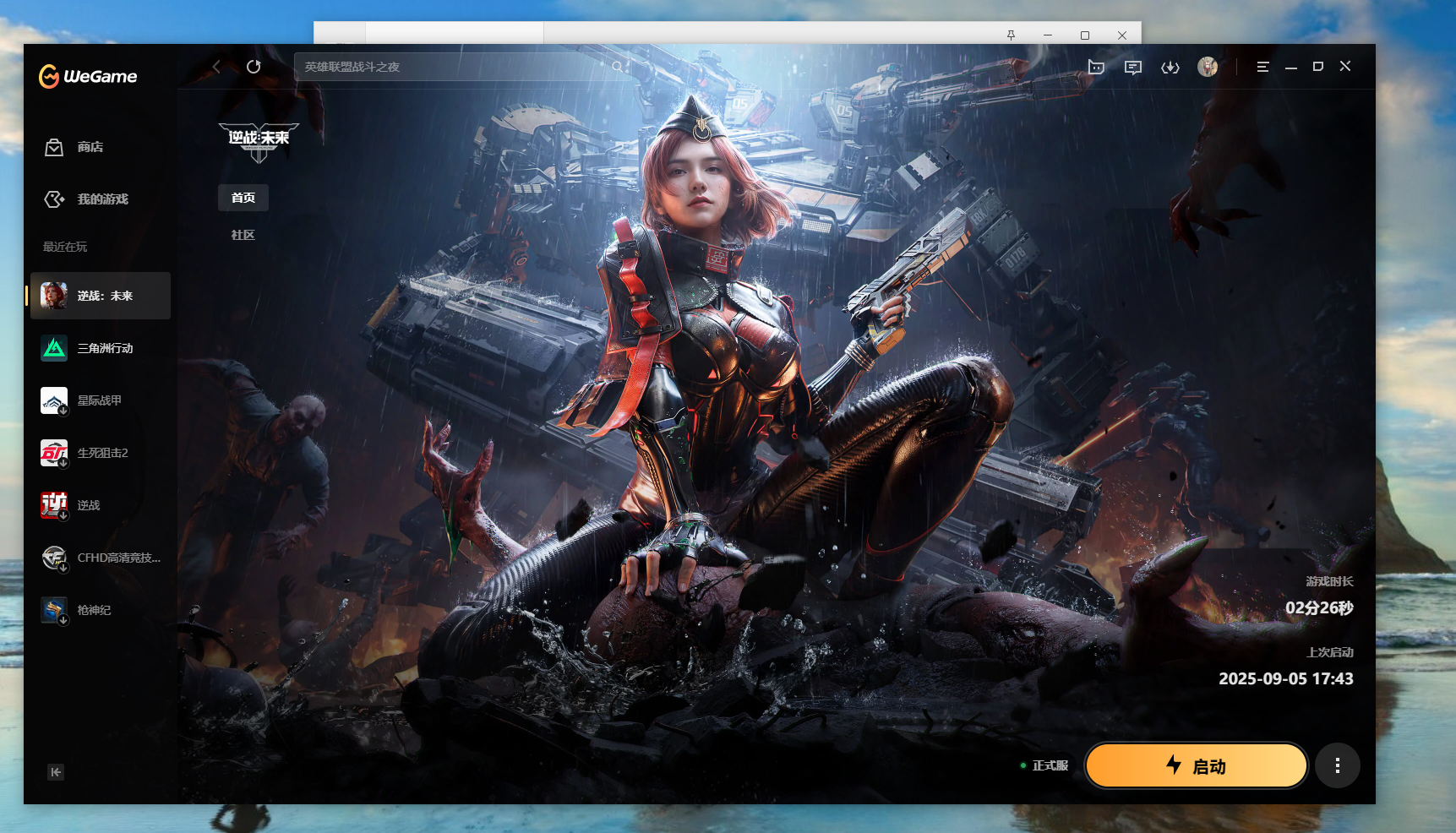Open 我的游戏 in sidebar
Screen dimensions: 1456x833
[102, 199]
